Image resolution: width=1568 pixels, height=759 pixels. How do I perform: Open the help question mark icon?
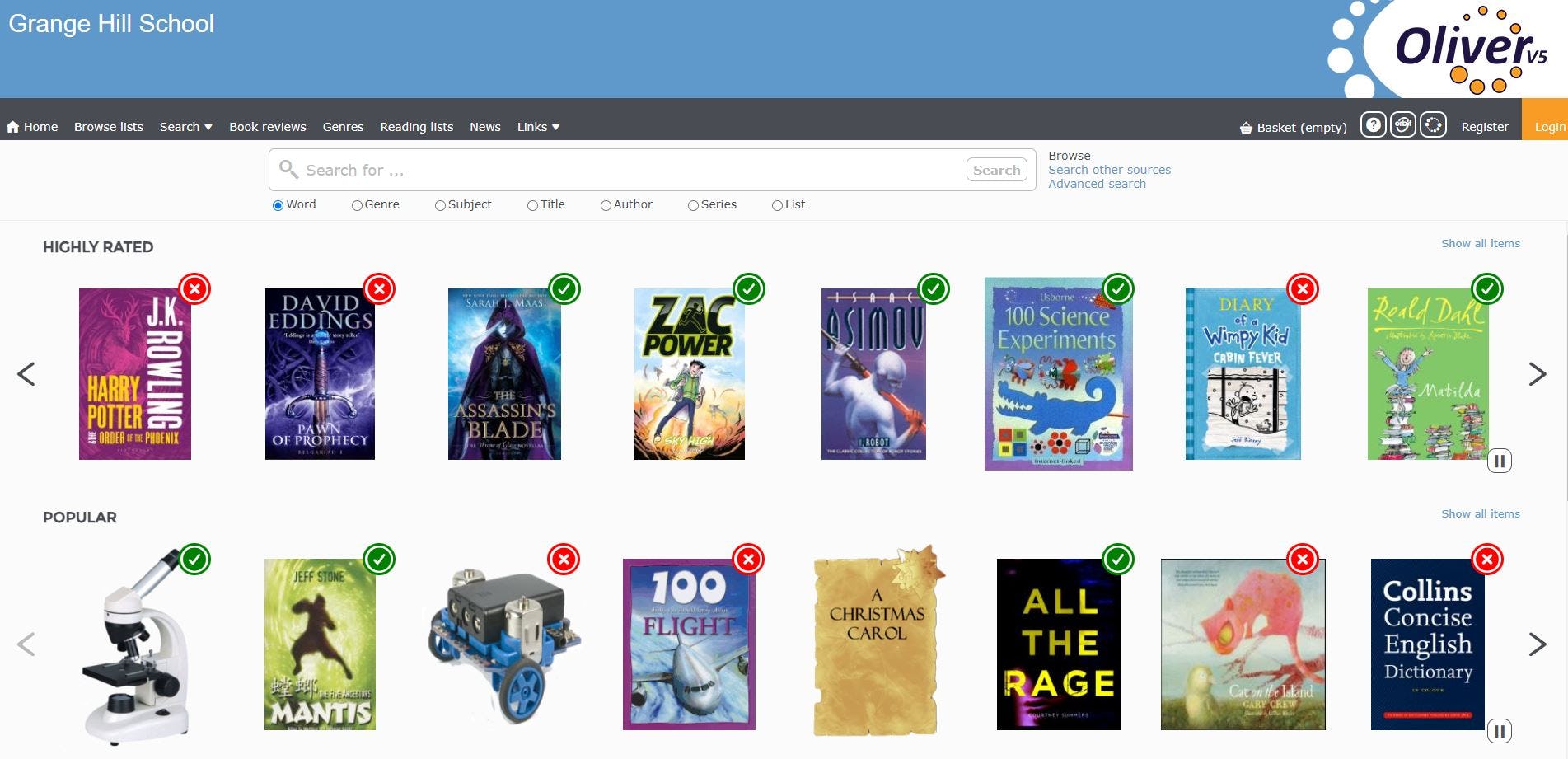click(x=1373, y=125)
